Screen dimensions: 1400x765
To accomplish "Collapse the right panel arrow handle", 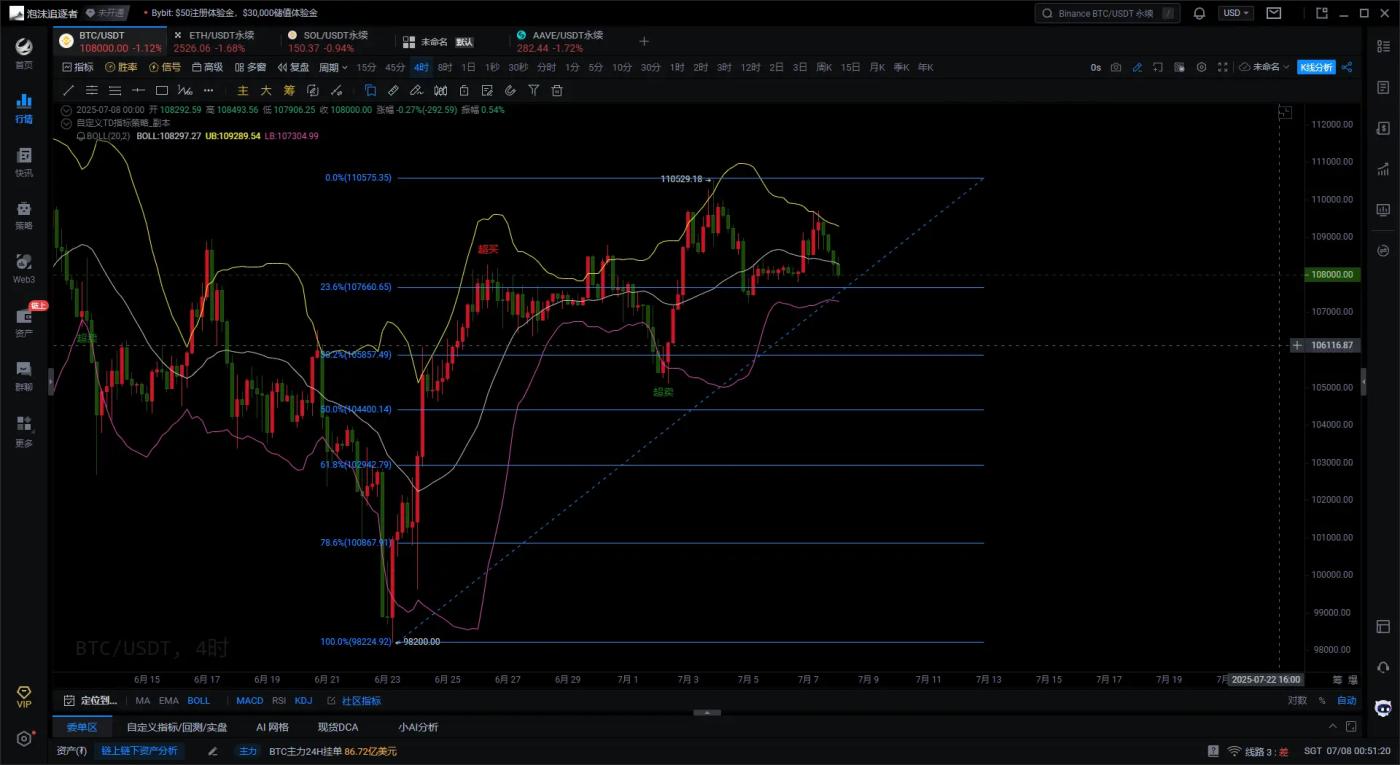I will click(1362, 381).
